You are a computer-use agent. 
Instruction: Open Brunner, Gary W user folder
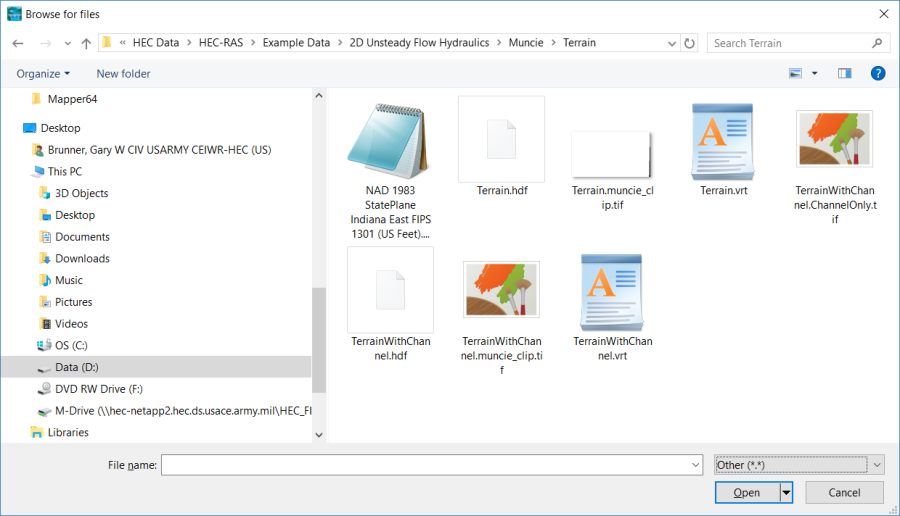(159, 150)
